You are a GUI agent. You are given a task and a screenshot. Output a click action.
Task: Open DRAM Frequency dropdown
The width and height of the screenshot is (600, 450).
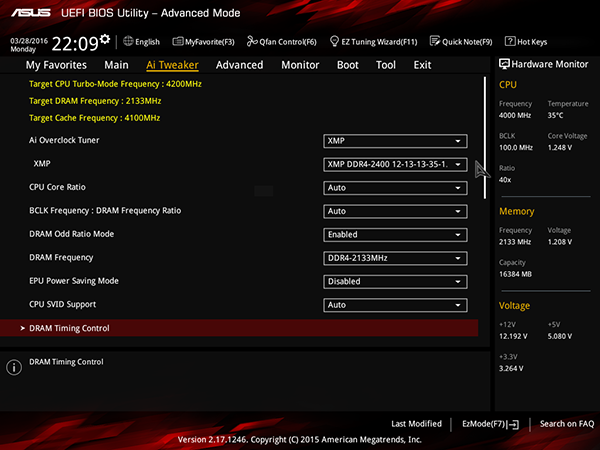pyautogui.click(x=395, y=258)
